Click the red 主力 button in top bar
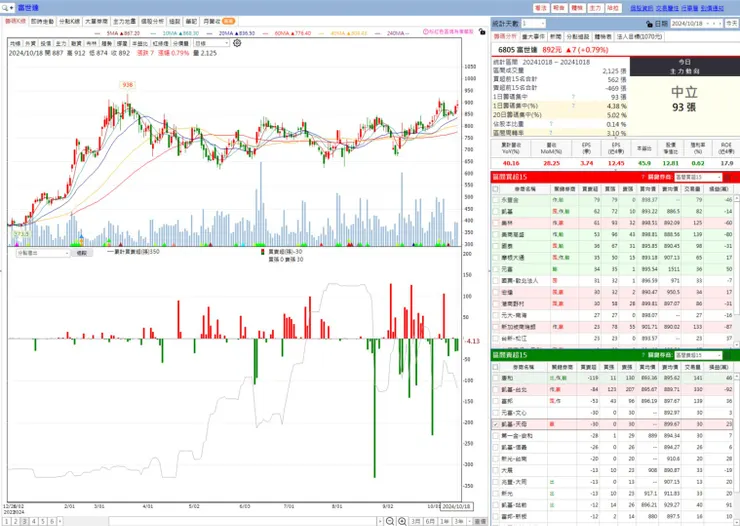Viewport: 740px width, 526px height. pyautogui.click(x=595, y=8)
